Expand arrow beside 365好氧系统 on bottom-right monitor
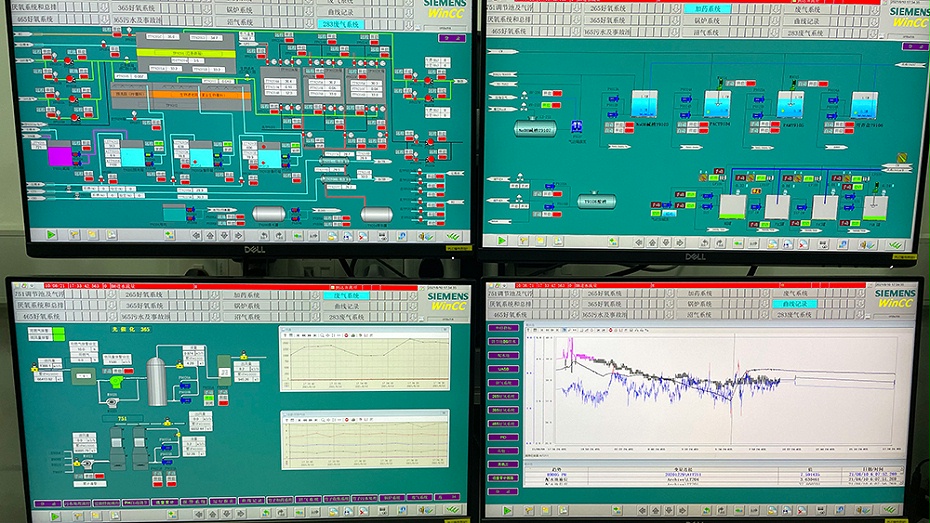Screen dimensions: 930x523 click(670, 304)
